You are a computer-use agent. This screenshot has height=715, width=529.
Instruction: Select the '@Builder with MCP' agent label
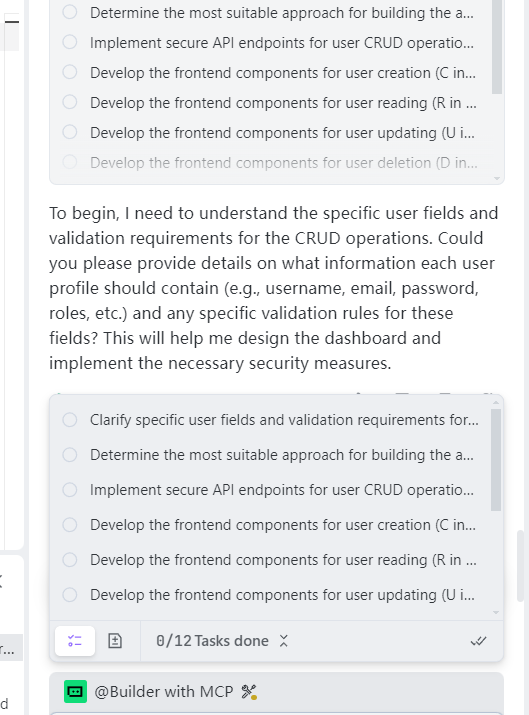pos(164,692)
